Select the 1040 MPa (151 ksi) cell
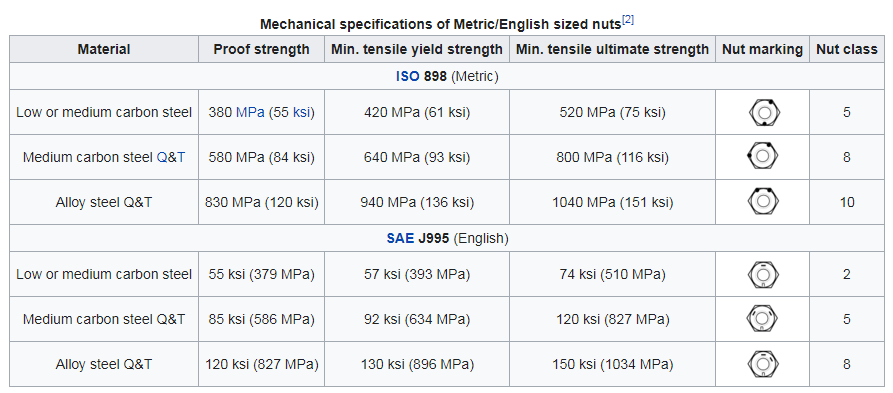The height and width of the screenshot is (393, 893). [x=613, y=202]
